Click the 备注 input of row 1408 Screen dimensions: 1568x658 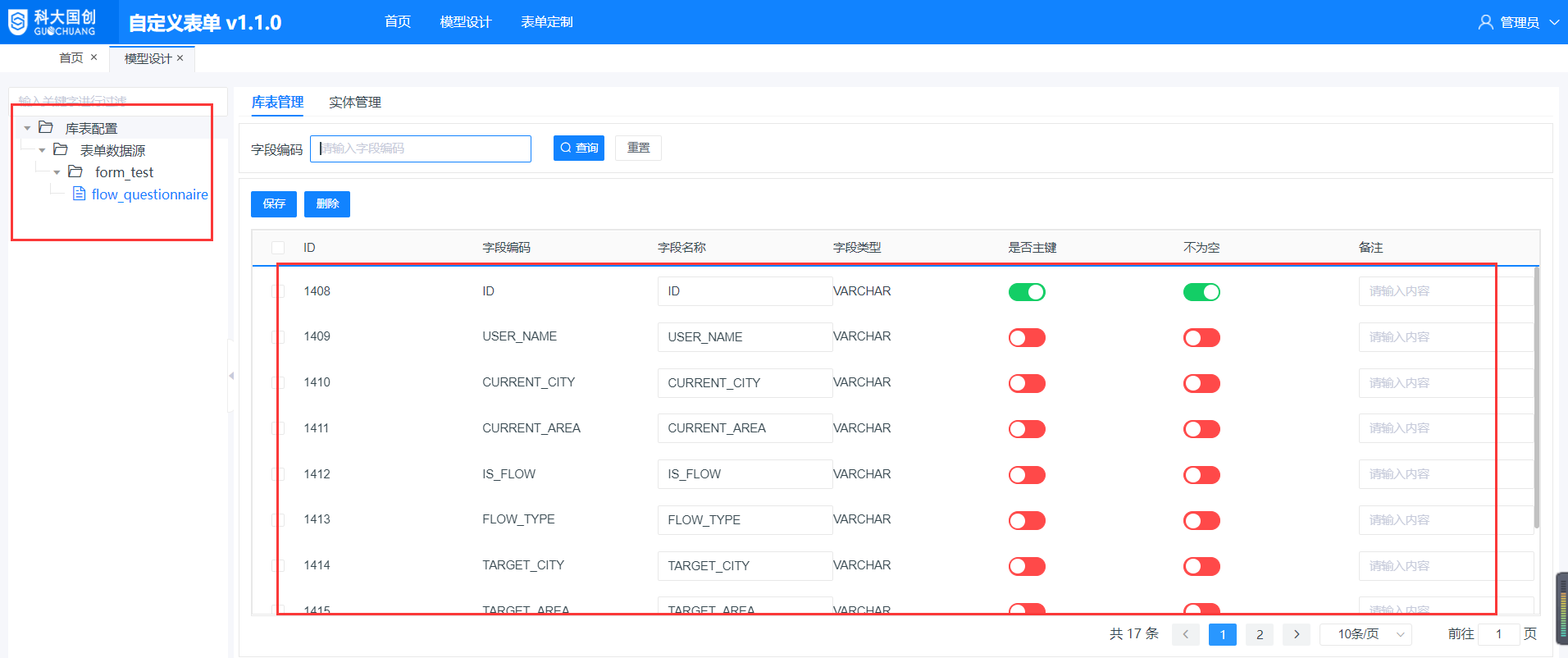1446,291
